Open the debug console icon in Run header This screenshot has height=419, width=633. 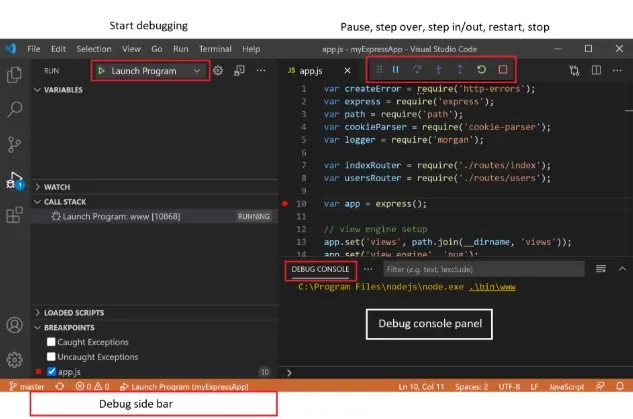click(239, 71)
